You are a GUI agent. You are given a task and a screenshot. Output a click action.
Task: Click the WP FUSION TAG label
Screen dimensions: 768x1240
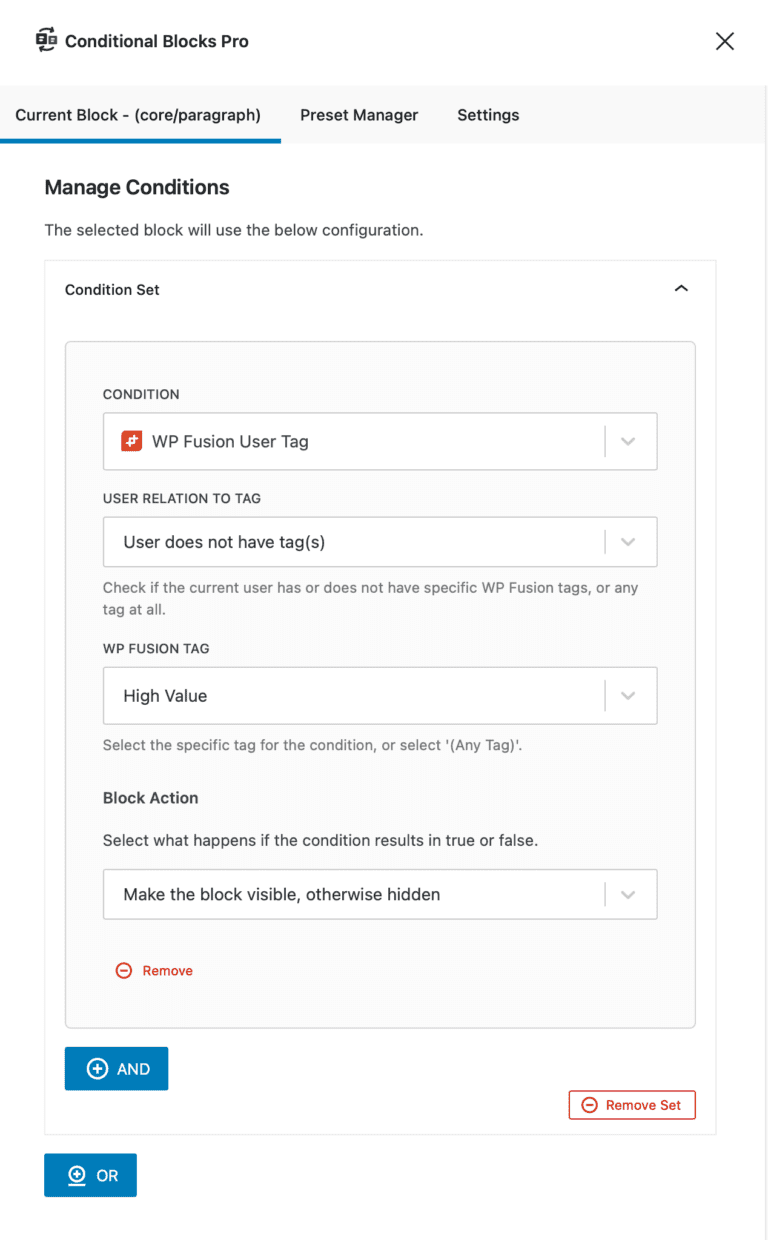click(156, 648)
